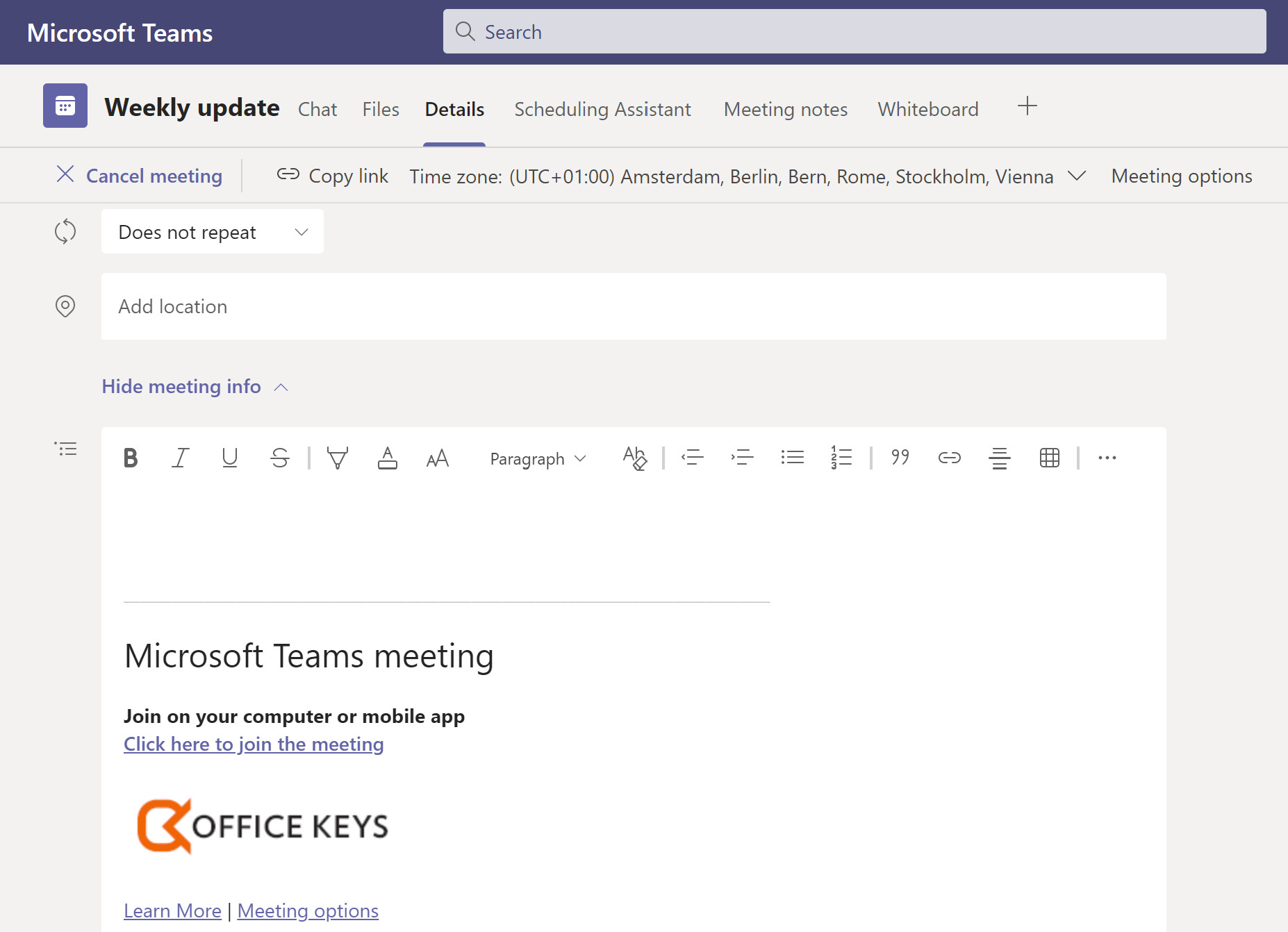The height and width of the screenshot is (932, 1288).
Task: Follow Click here to join the meeting link
Action: click(254, 744)
